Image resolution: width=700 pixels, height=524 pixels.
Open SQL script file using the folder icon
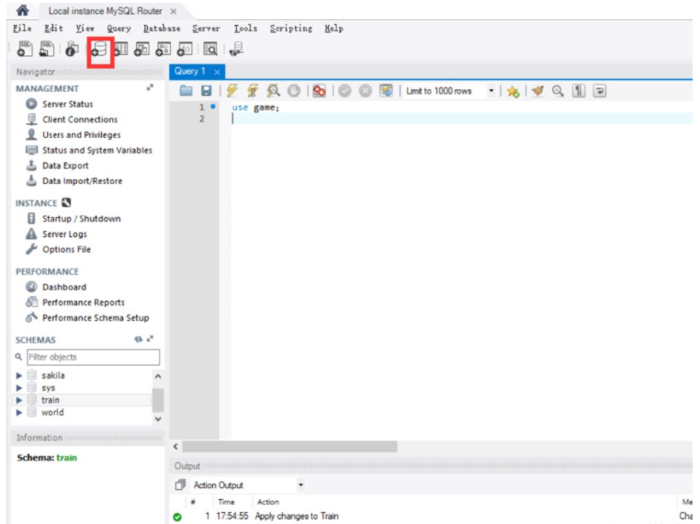click(186, 91)
